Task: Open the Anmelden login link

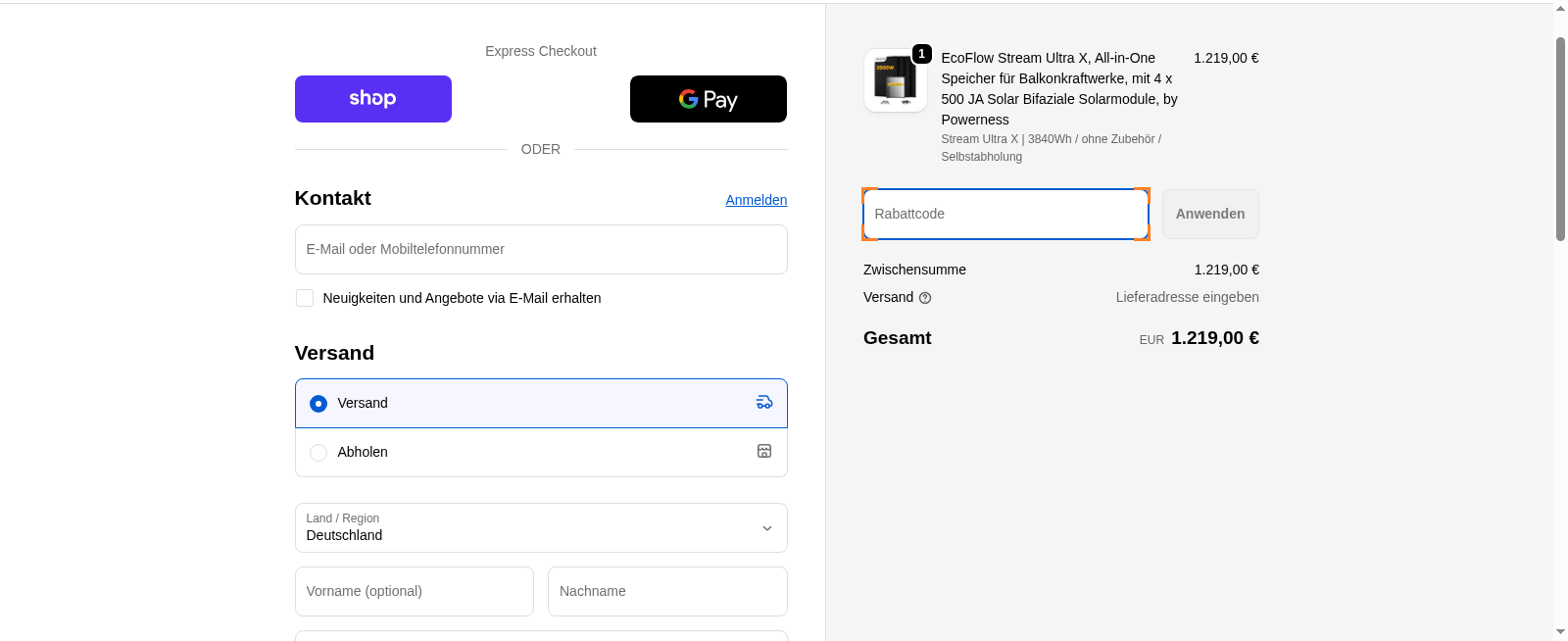Action: click(x=756, y=200)
